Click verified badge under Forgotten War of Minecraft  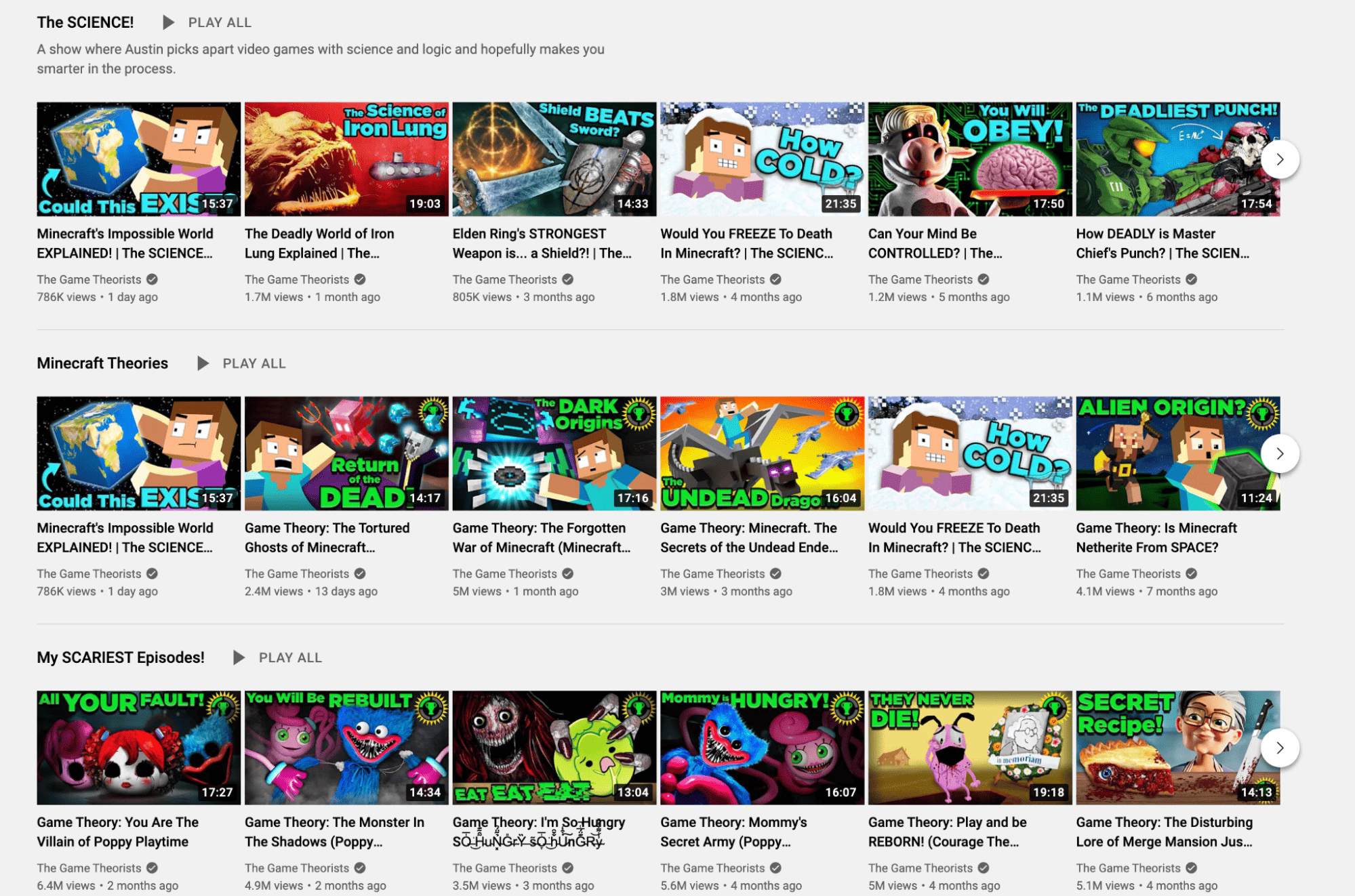568,573
